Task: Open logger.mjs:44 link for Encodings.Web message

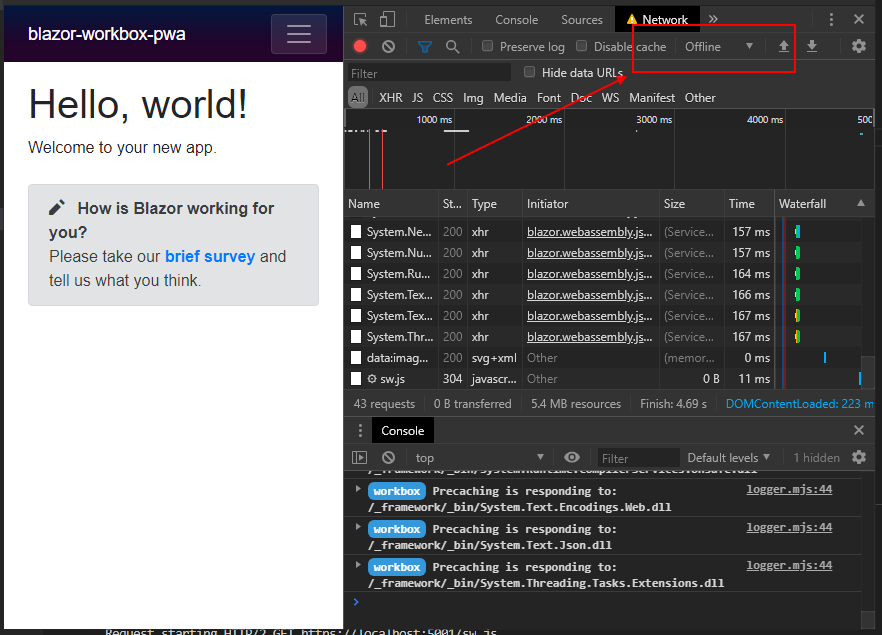Action: [789, 489]
